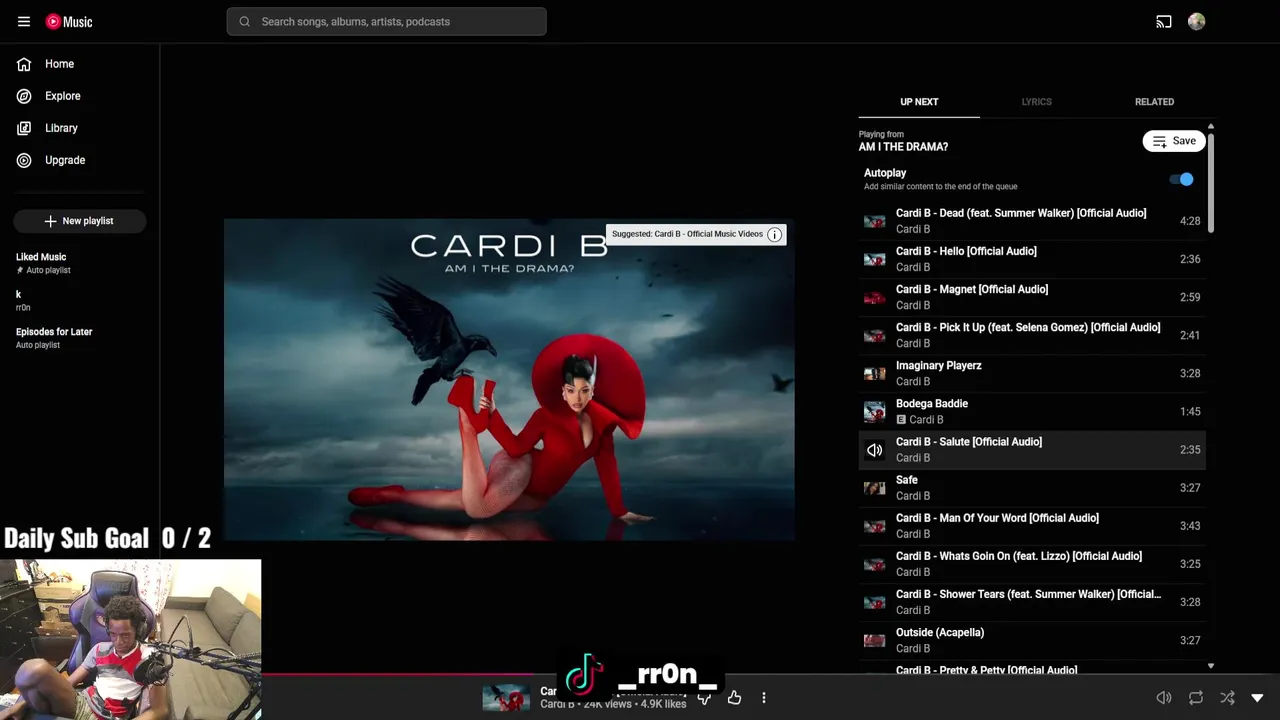
Task: Play Cardi B - Hello [Official Audio]
Action: pyautogui.click(x=1032, y=259)
